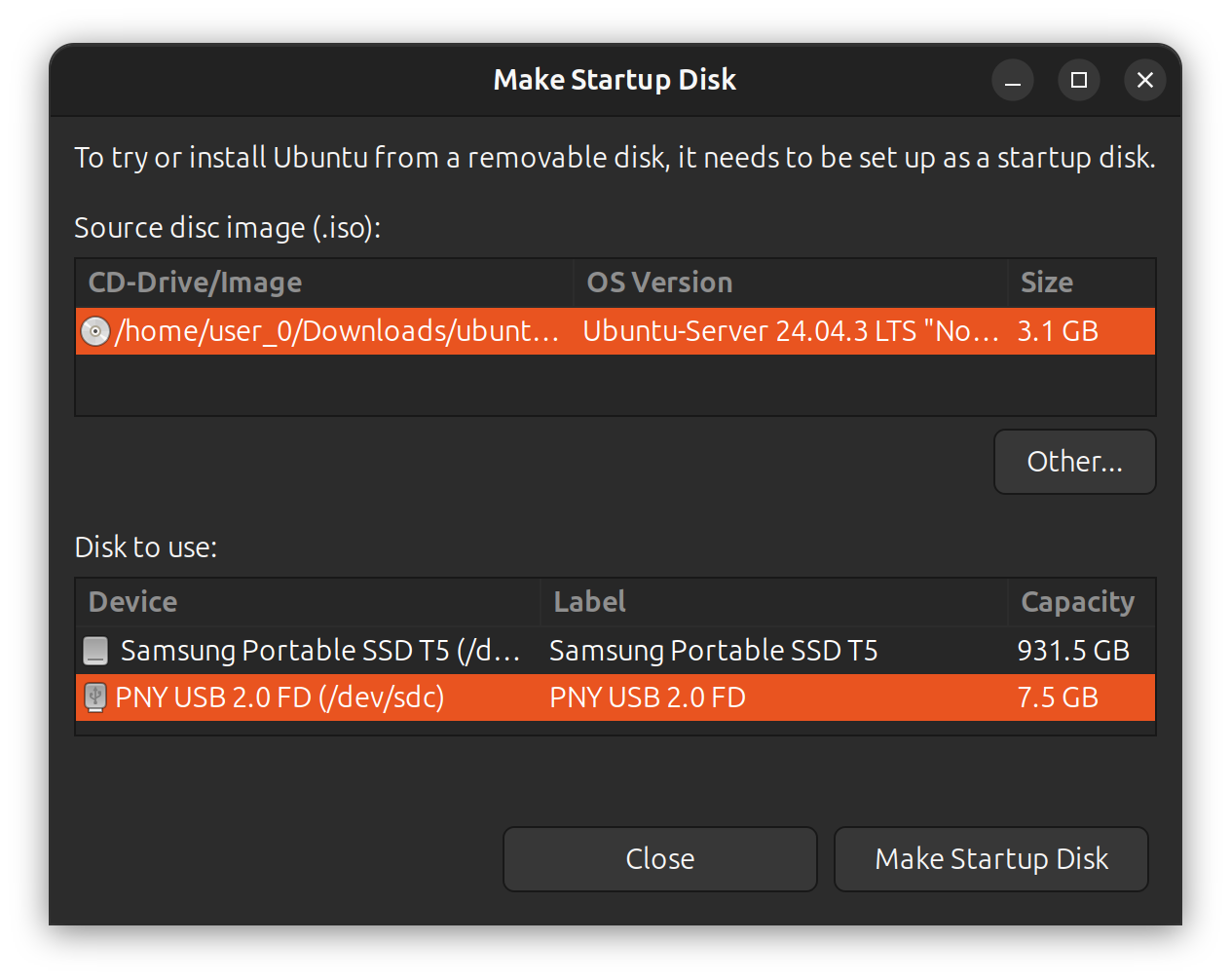Click the Label column header

[589, 602]
